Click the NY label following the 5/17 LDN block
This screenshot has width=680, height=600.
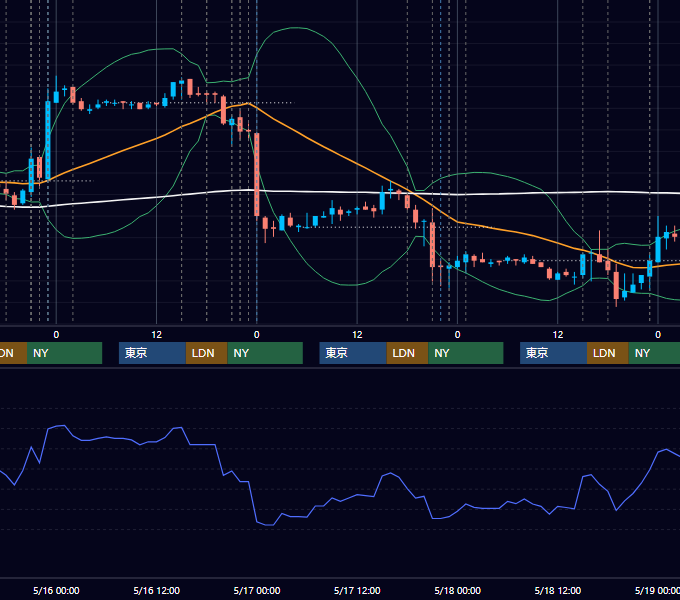click(x=466, y=353)
